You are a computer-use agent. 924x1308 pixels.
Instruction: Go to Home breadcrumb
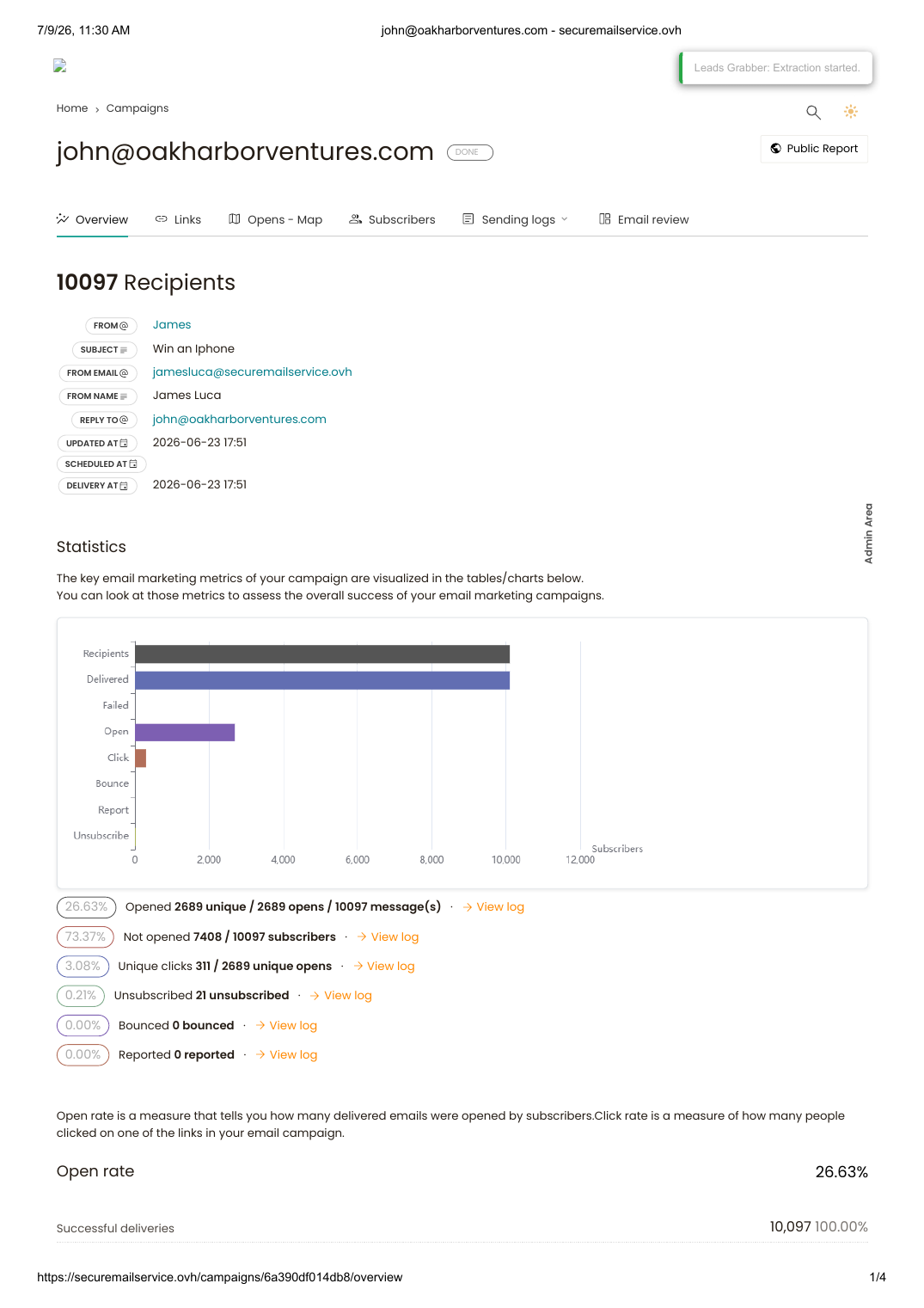72,108
